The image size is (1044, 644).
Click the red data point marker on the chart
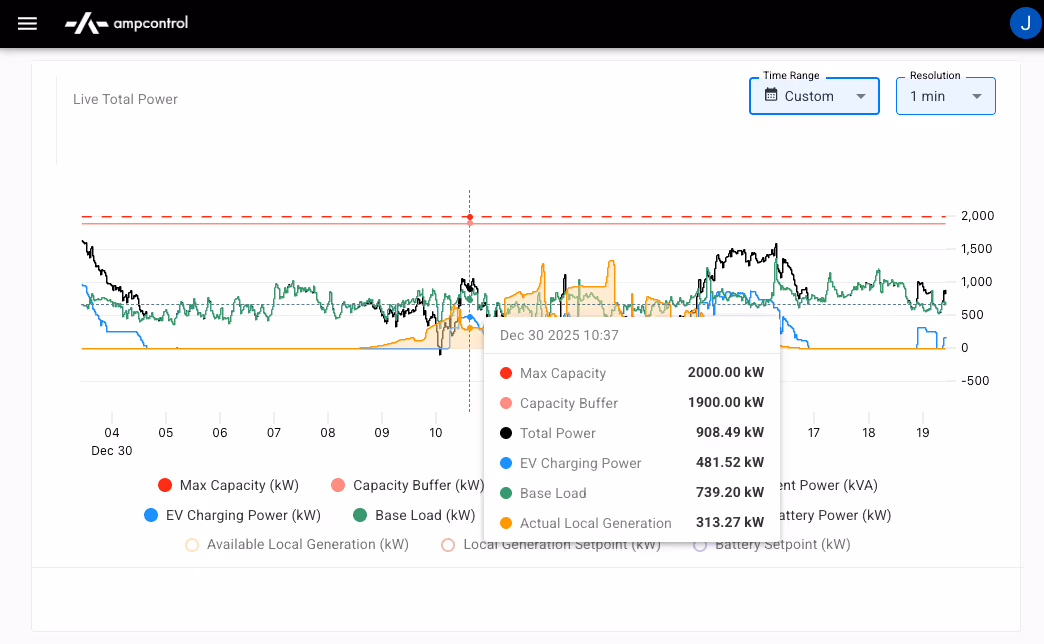469,217
